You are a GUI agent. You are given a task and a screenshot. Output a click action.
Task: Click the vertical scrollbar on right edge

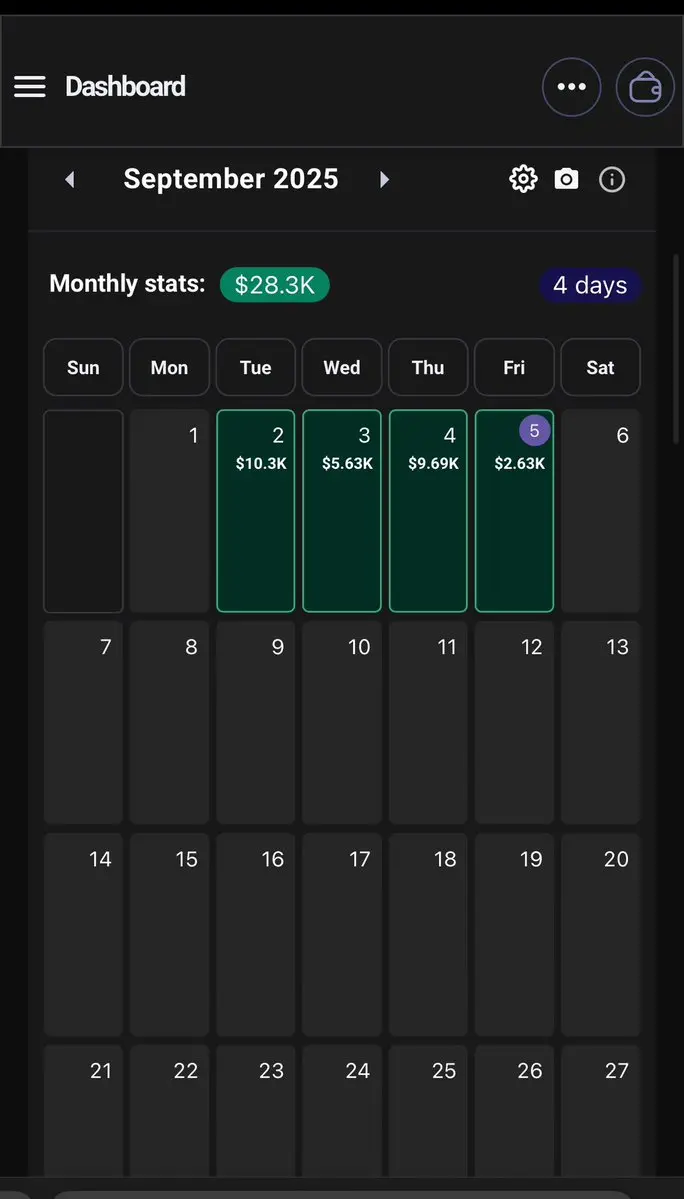676,348
